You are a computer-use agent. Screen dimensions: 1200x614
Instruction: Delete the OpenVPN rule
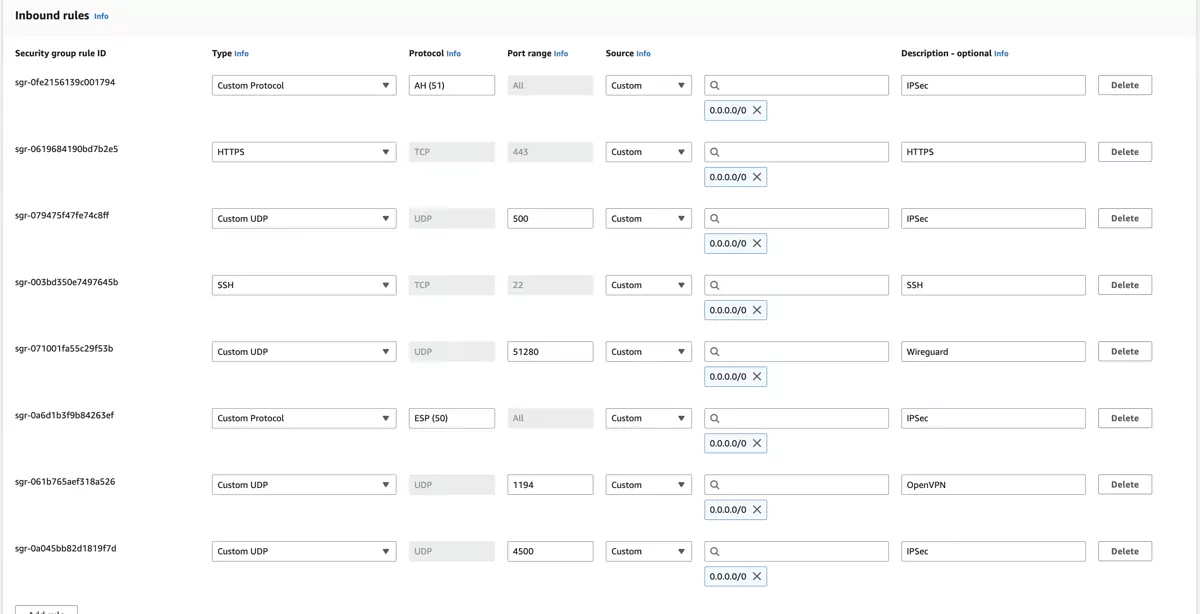[x=1124, y=484]
